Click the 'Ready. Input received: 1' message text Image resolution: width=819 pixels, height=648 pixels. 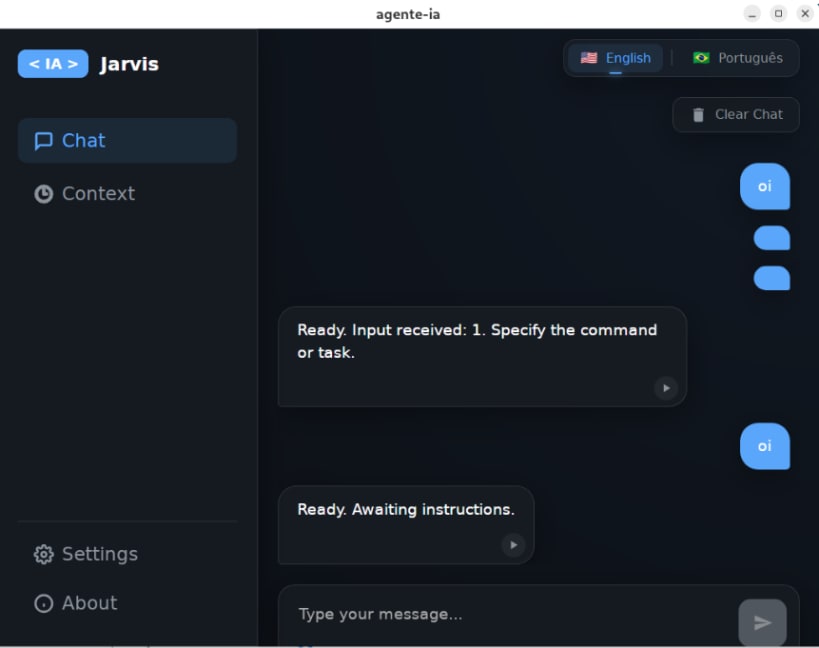click(477, 341)
